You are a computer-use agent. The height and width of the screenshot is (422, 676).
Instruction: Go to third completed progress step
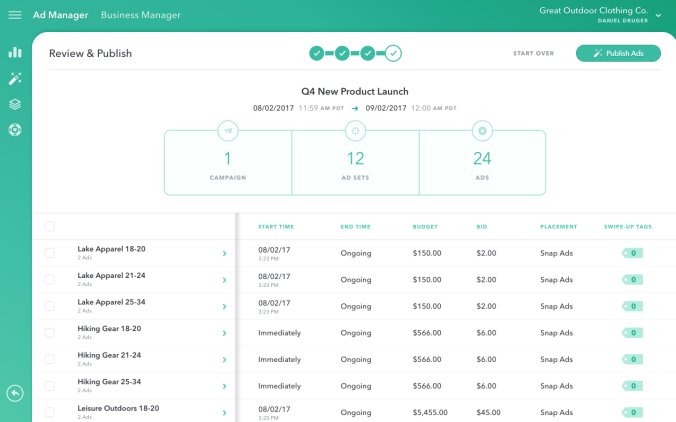(x=367, y=53)
